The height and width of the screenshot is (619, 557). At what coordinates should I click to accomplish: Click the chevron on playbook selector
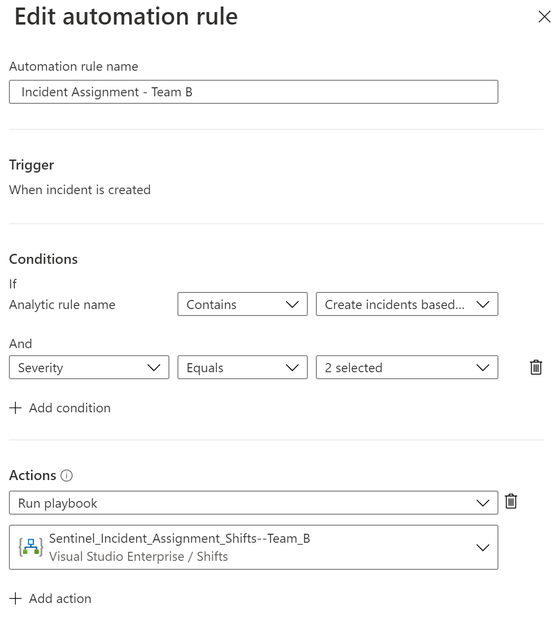482,548
